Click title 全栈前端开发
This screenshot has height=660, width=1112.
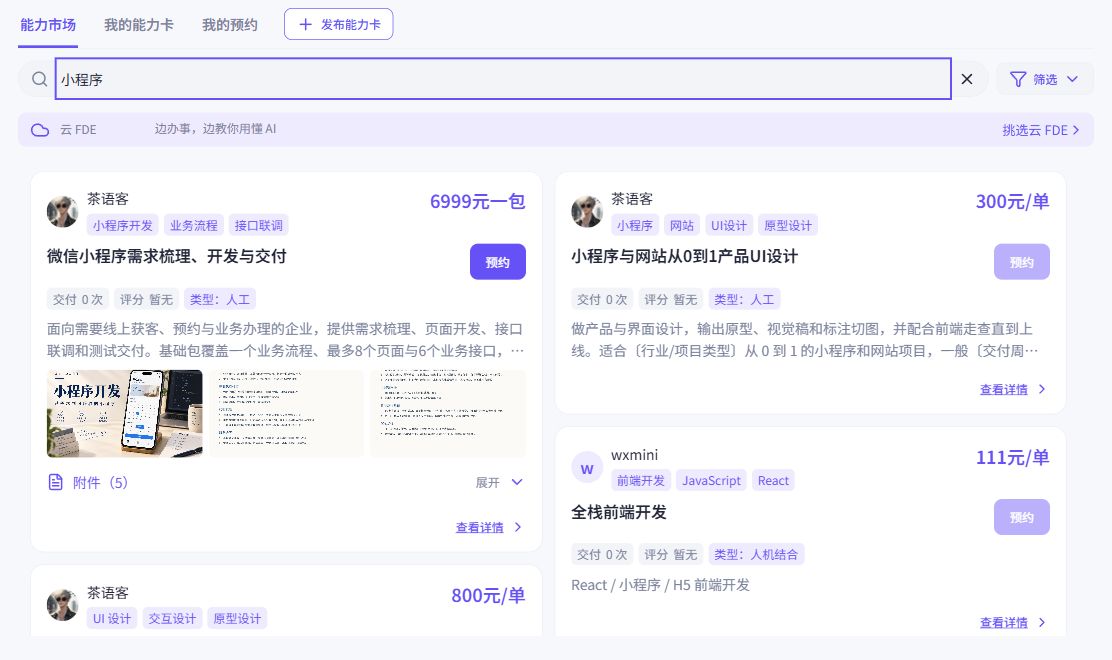tap(619, 513)
